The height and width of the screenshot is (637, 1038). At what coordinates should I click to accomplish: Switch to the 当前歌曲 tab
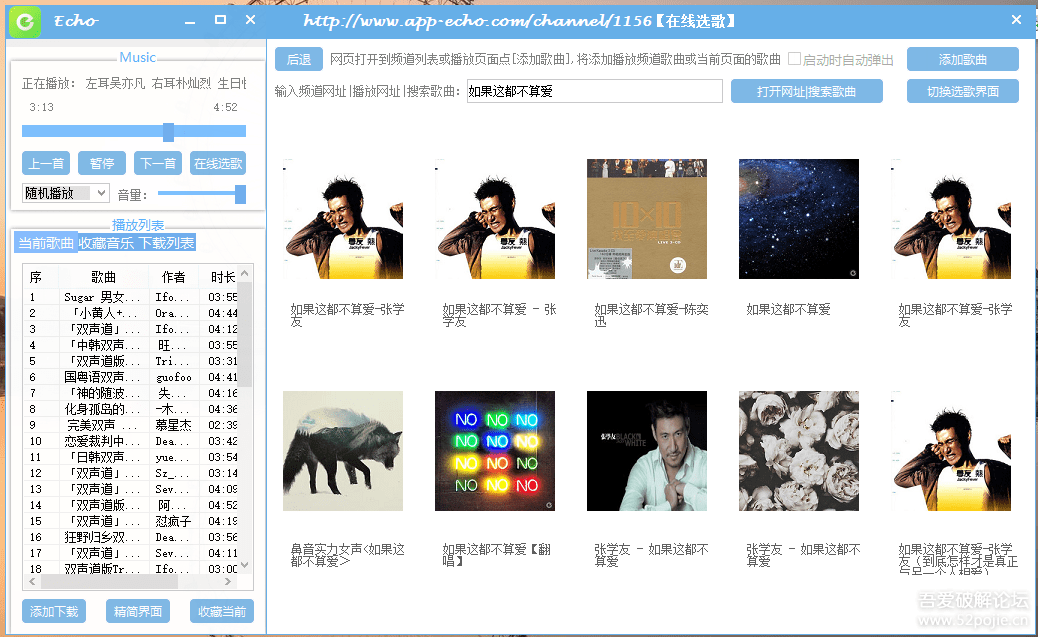46,243
